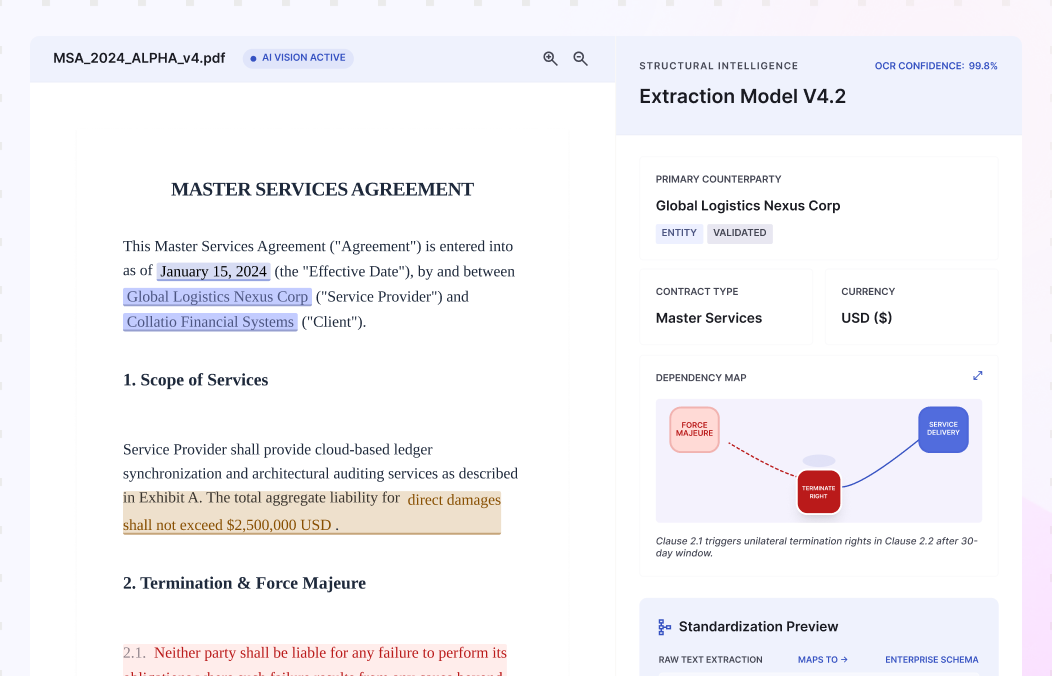Zoom in on the PDF document
This screenshot has width=1052, height=676.
click(x=550, y=58)
